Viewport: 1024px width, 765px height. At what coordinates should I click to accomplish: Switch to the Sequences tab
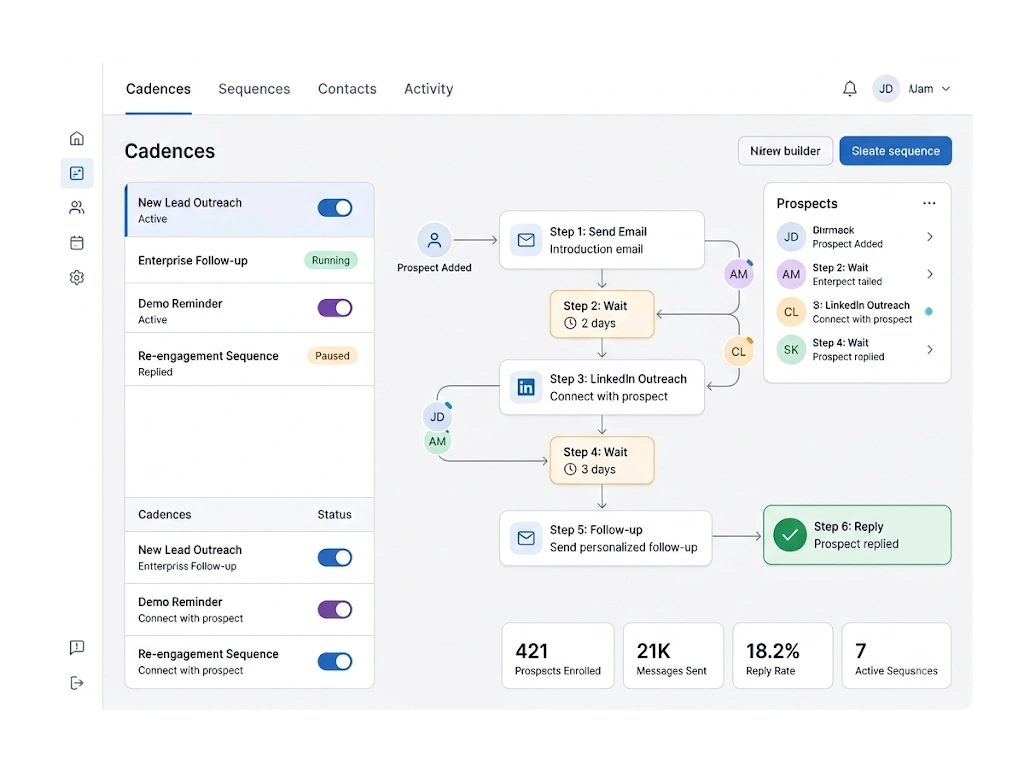254,89
